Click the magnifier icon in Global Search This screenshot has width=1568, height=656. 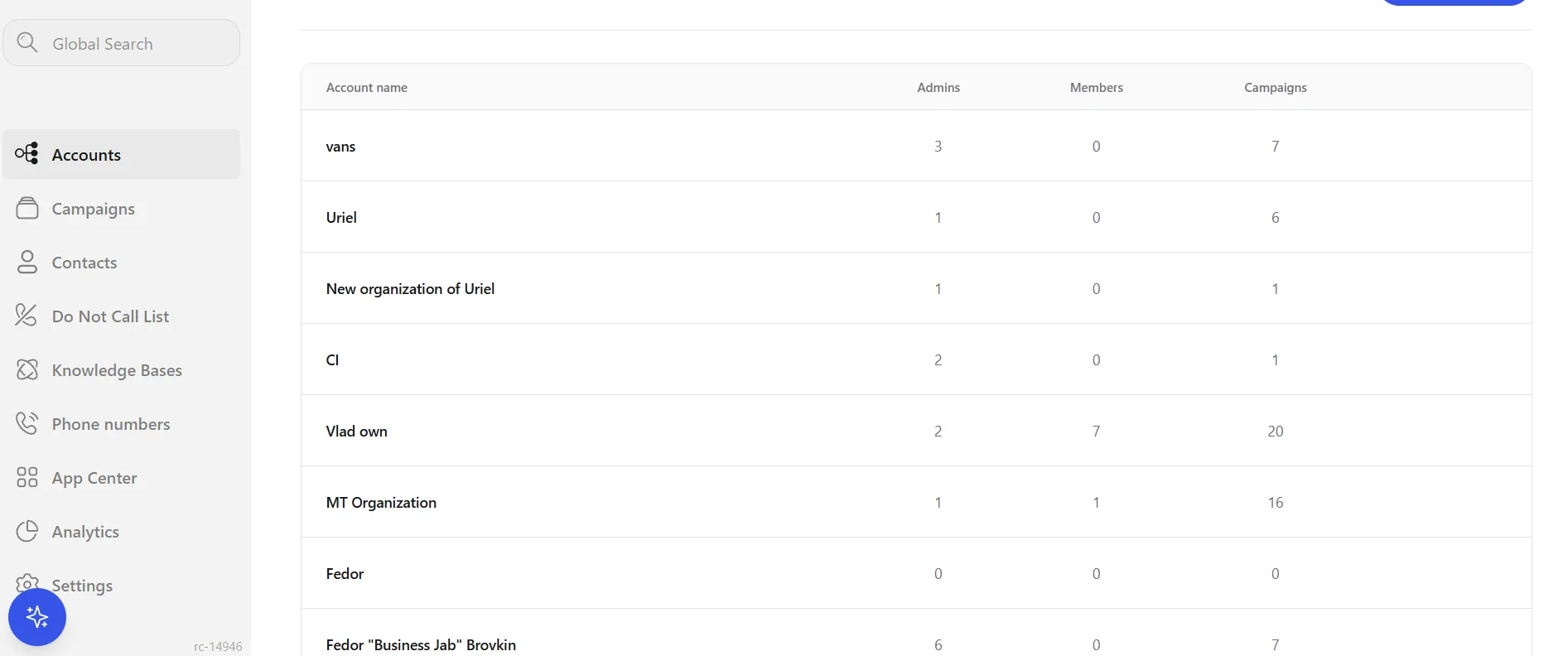click(x=27, y=42)
